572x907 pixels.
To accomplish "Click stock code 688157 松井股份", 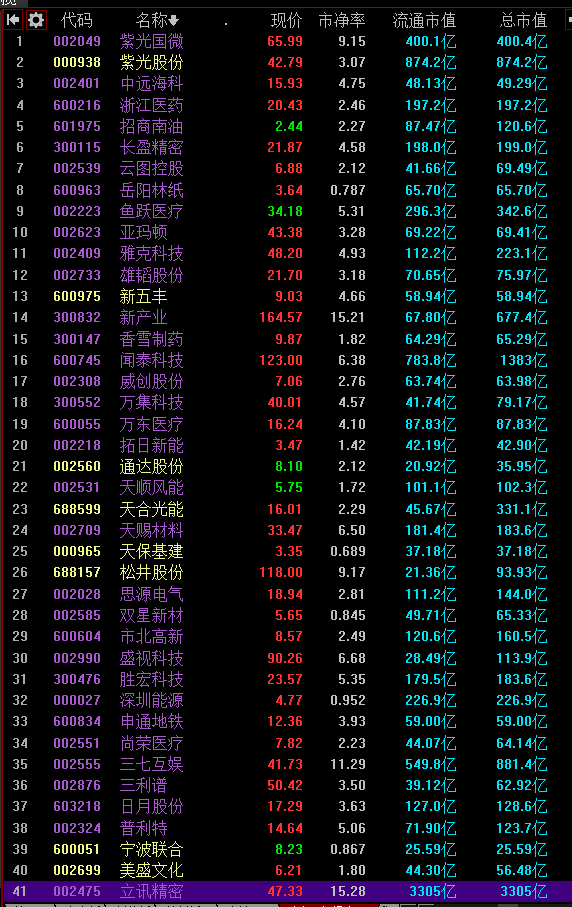I will [x=77, y=573].
